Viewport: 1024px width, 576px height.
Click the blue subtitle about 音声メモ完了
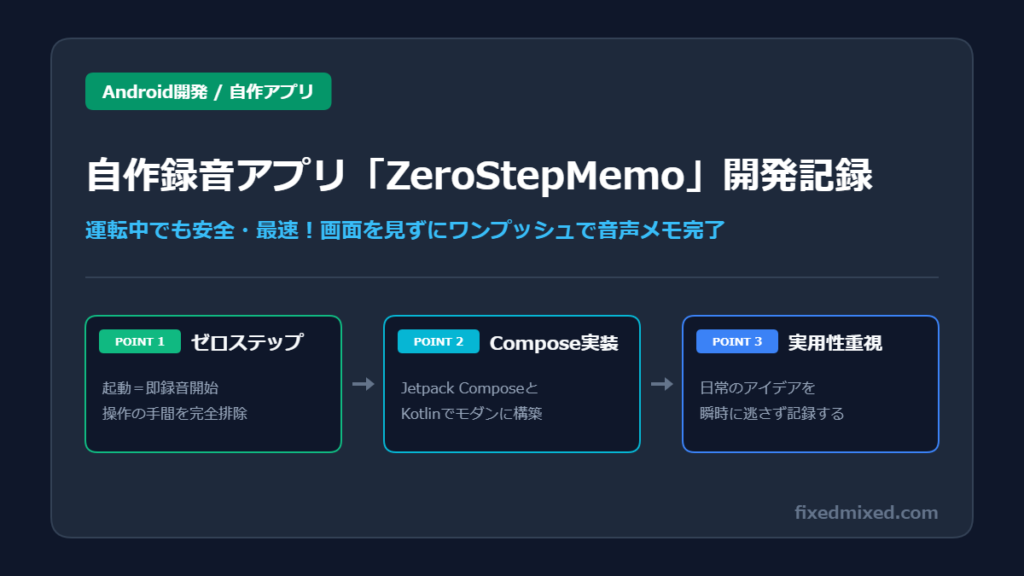point(405,230)
